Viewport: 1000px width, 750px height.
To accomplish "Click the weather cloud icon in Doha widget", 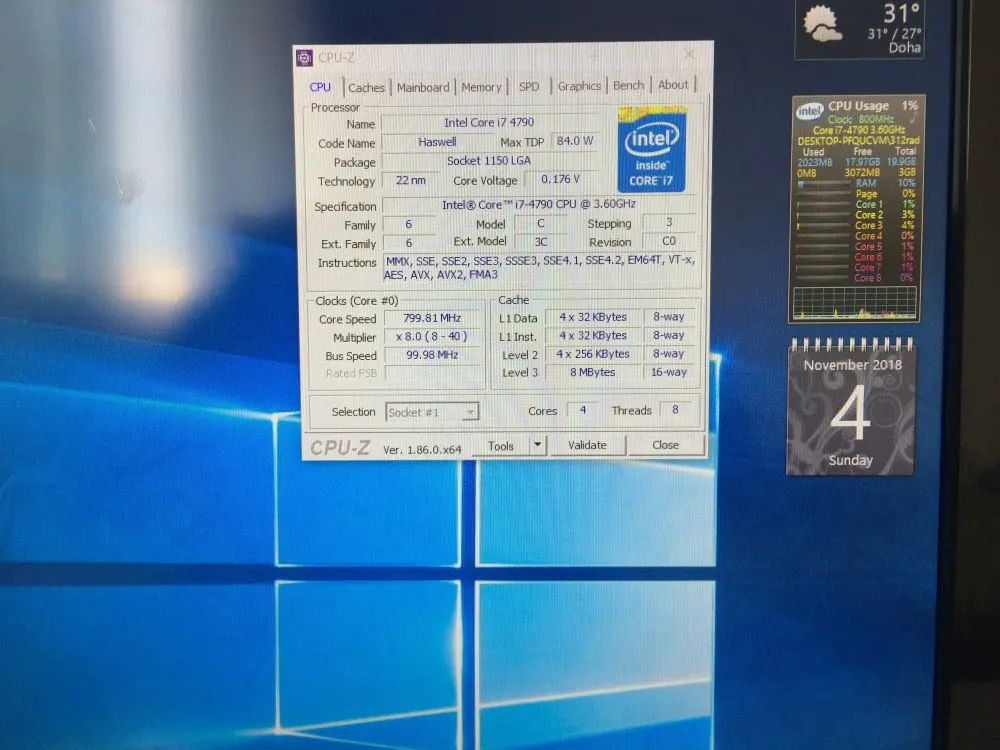I will [821, 24].
